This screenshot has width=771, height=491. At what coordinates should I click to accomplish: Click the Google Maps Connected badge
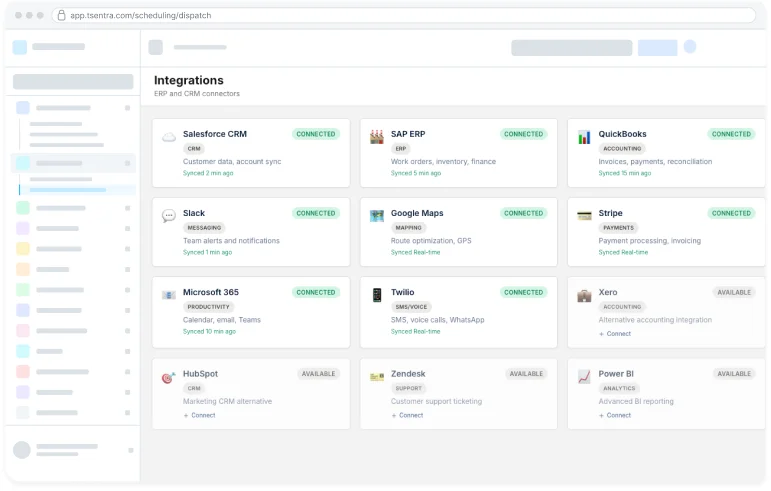click(x=524, y=213)
